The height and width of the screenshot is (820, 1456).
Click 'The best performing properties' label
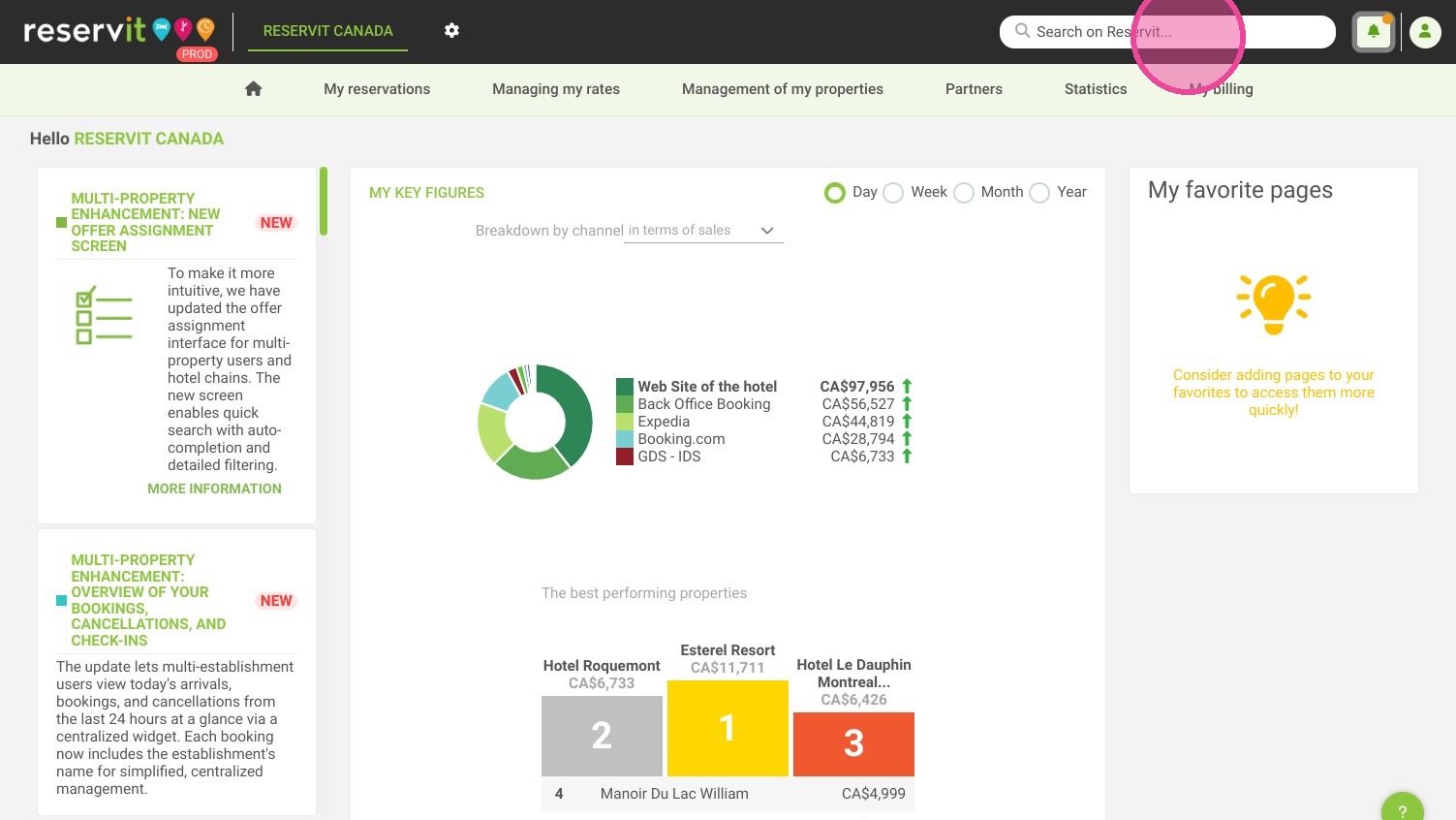coord(644,593)
